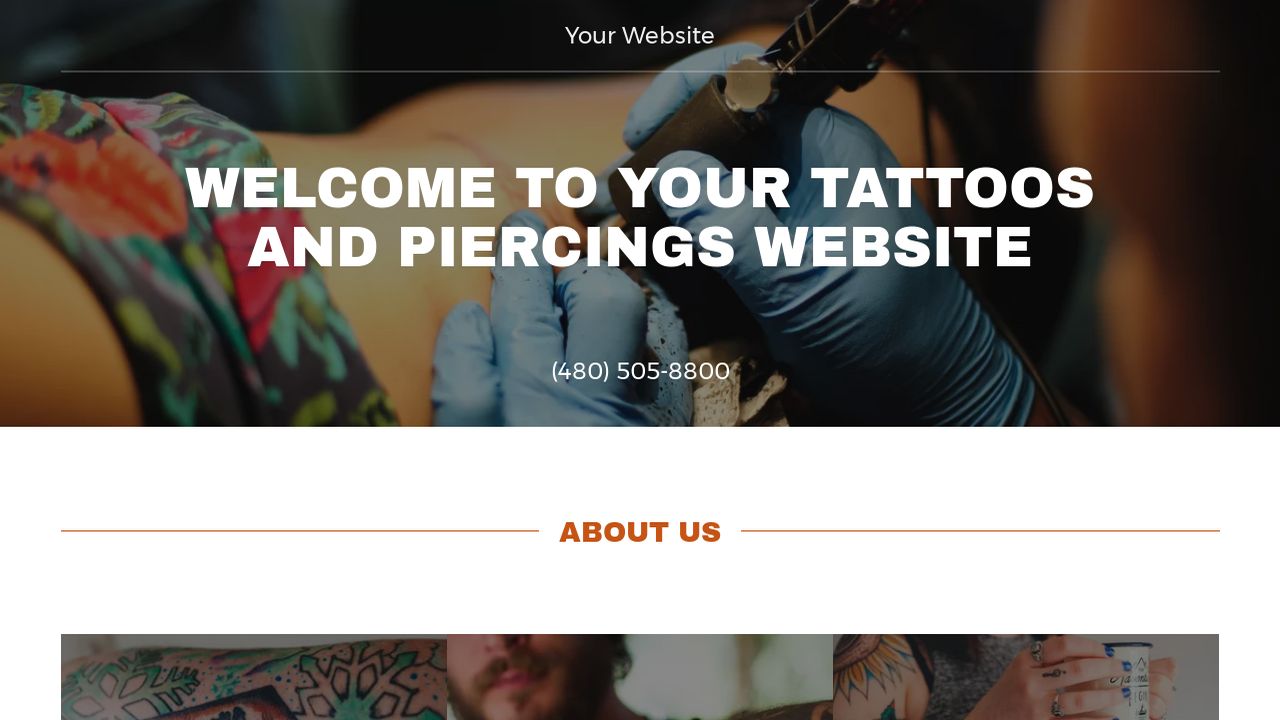Open the bearded man thumbnail
1280x720 pixels.
tap(640, 677)
